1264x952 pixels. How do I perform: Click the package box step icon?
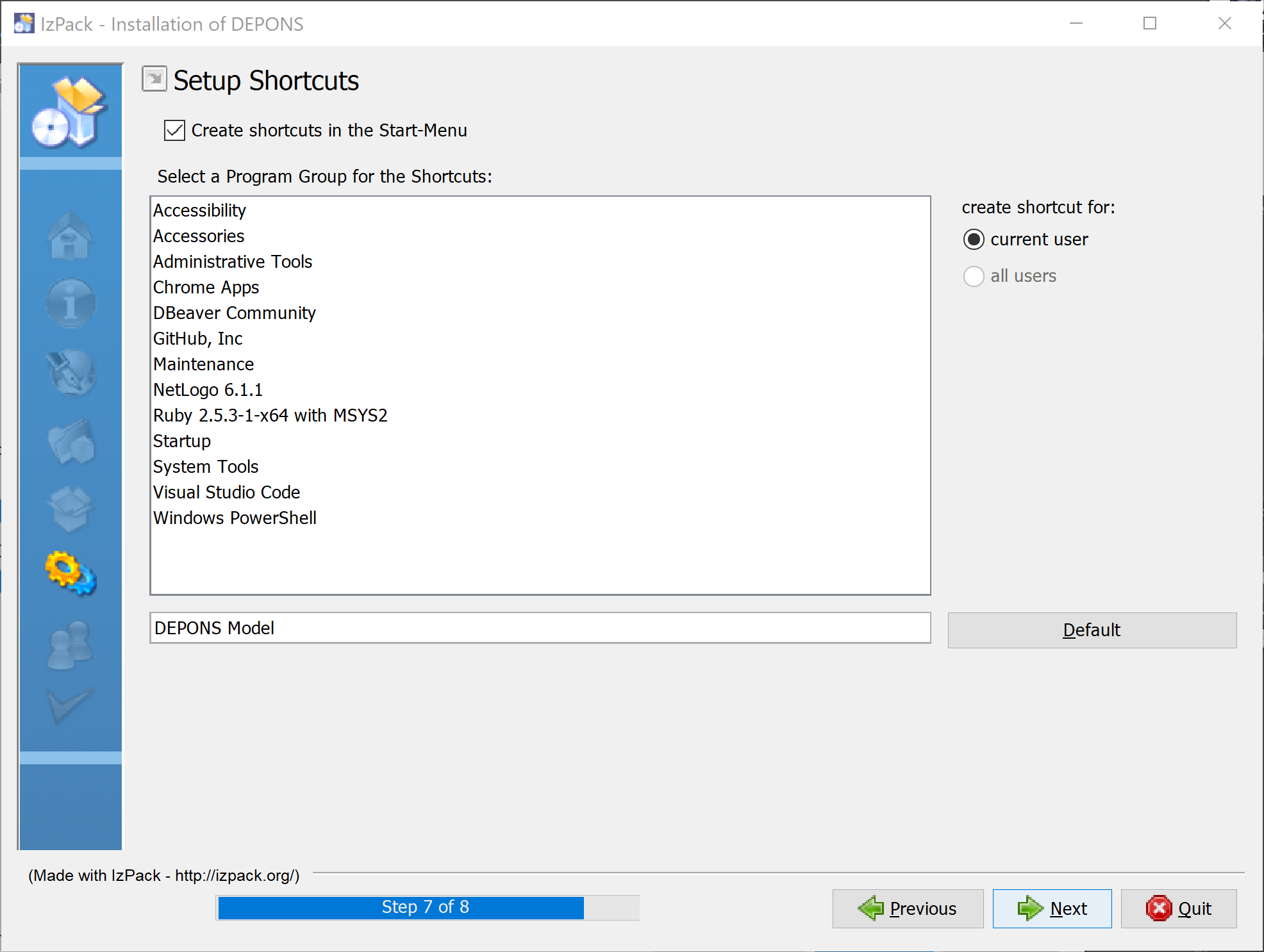71,509
